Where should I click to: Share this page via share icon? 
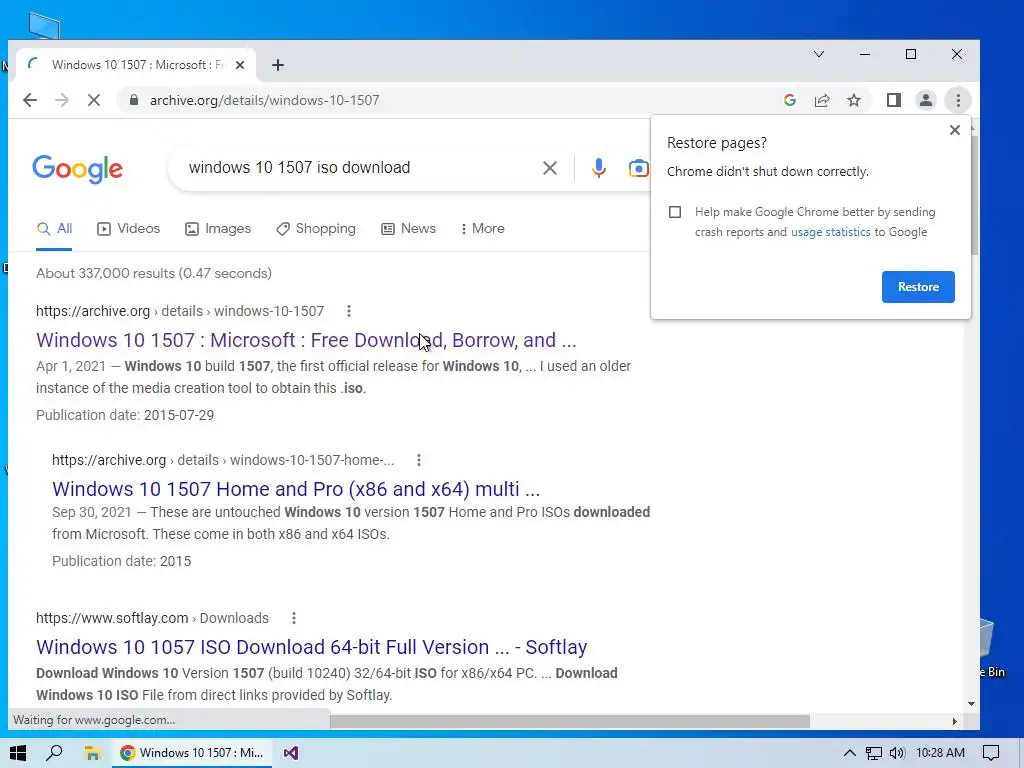pos(822,100)
